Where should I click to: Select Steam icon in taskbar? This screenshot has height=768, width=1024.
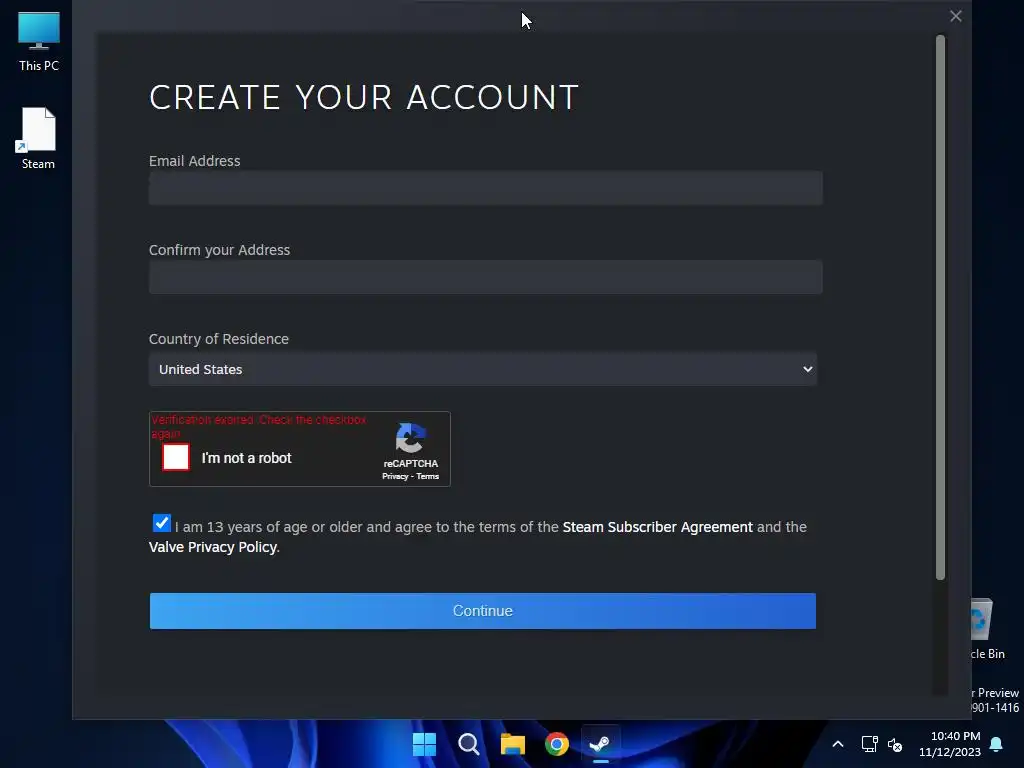click(x=600, y=744)
